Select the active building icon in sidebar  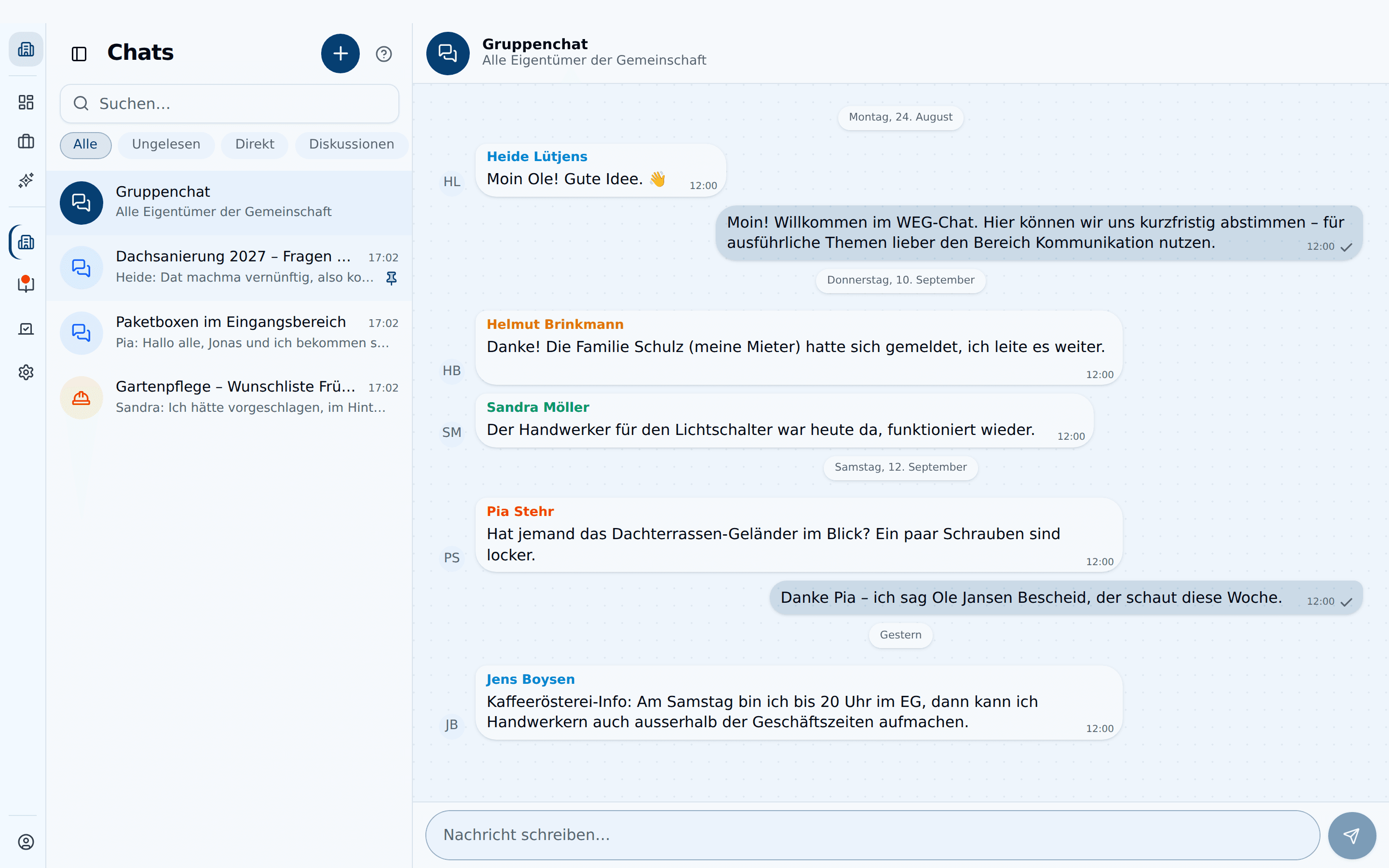pos(26,242)
